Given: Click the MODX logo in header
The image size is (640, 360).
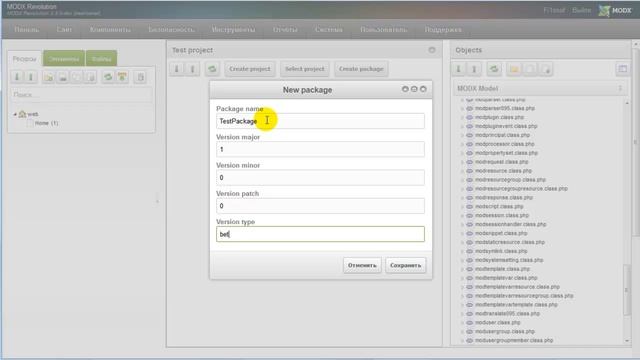Looking at the screenshot, I should [x=615, y=11].
